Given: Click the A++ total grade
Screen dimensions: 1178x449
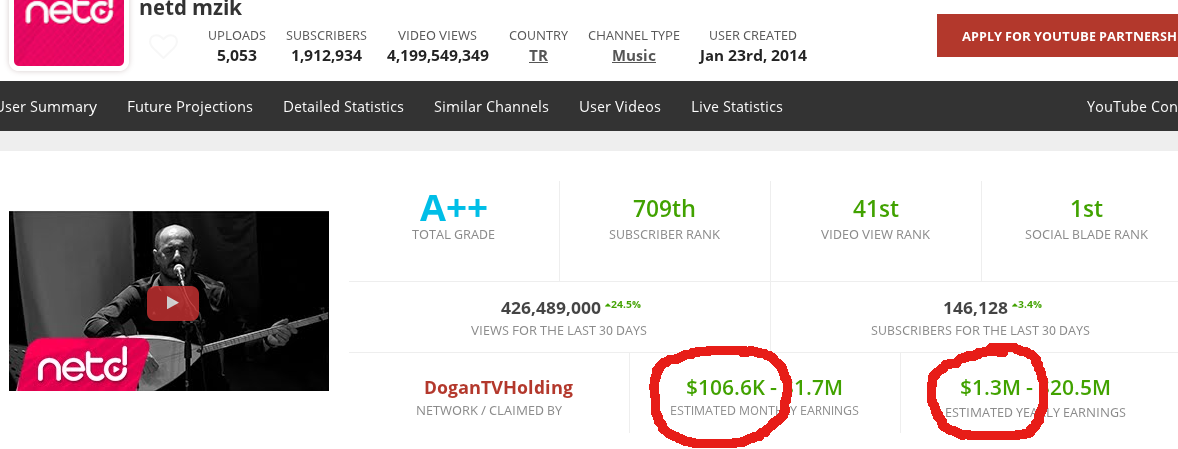Looking at the screenshot, I should tap(454, 208).
